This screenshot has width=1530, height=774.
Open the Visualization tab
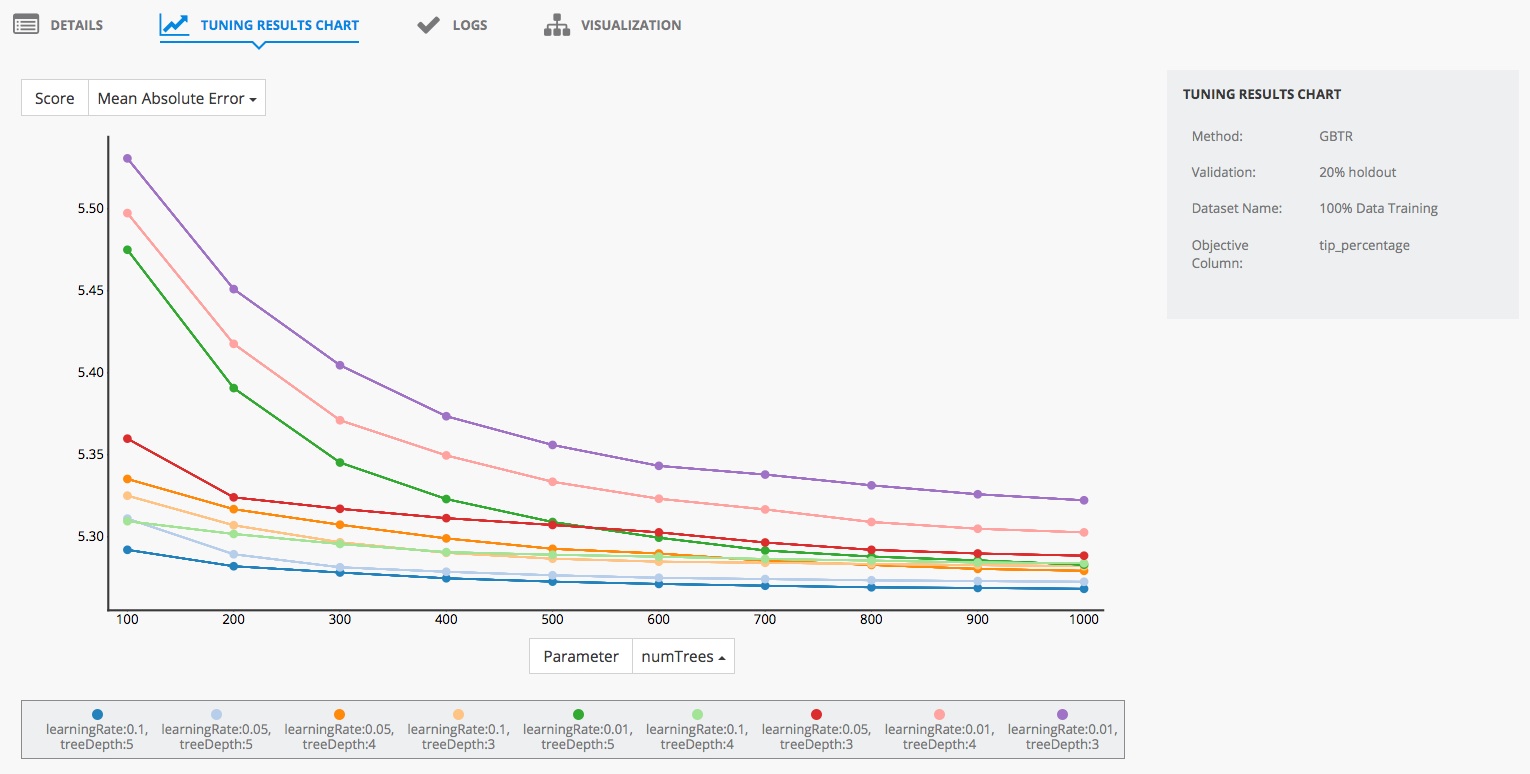630,25
